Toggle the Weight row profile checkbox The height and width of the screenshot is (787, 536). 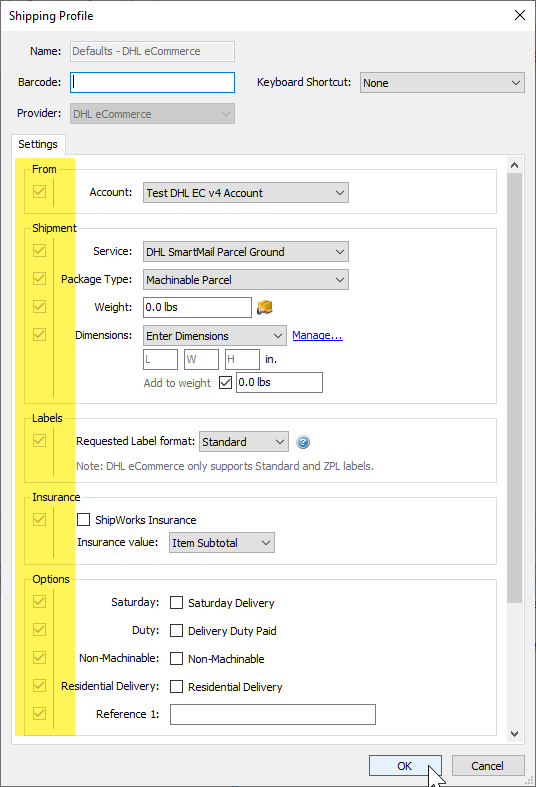[x=39, y=306]
